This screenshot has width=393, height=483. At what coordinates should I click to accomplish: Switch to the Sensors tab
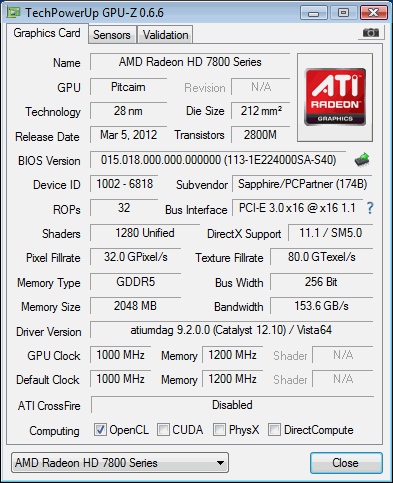112,35
